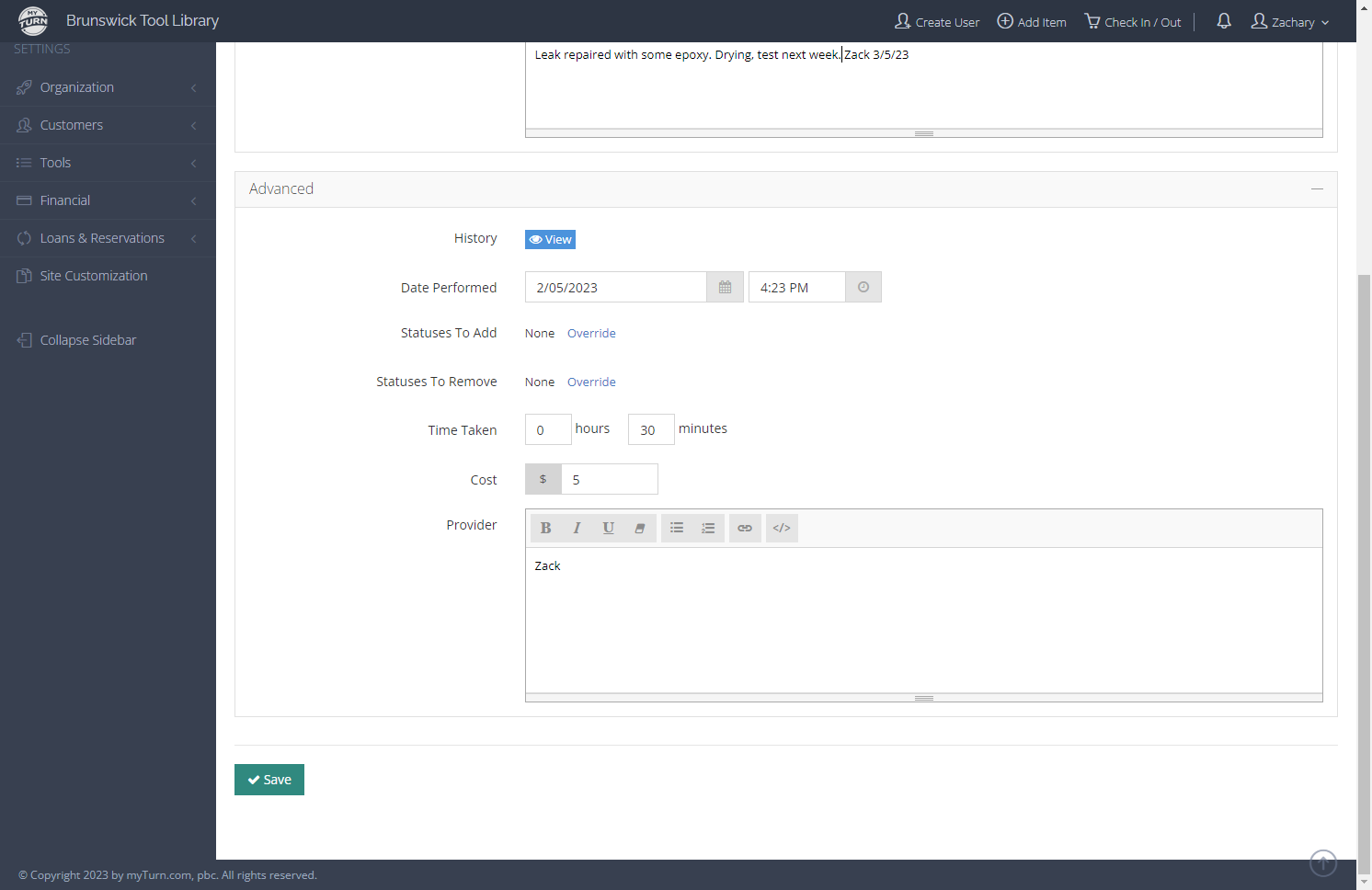
Task: Toggle underline in Provider editor
Action: 608,528
